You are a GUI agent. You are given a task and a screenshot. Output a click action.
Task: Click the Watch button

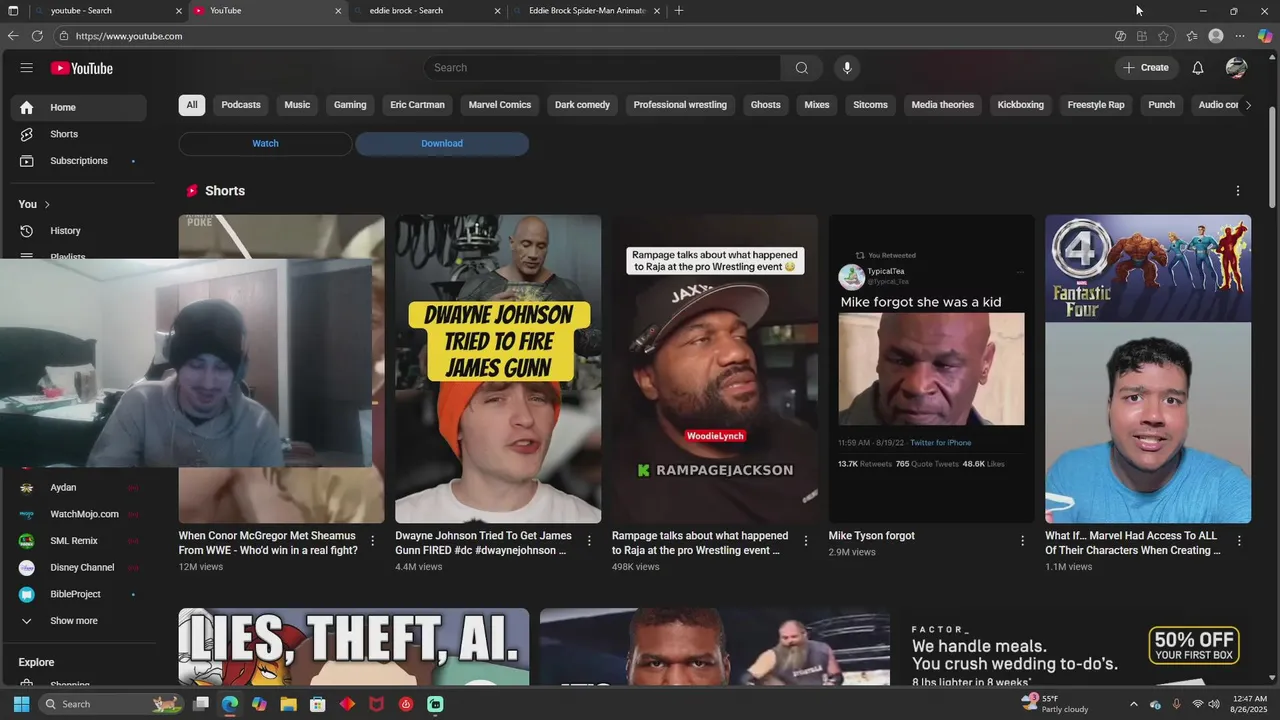coord(265,143)
